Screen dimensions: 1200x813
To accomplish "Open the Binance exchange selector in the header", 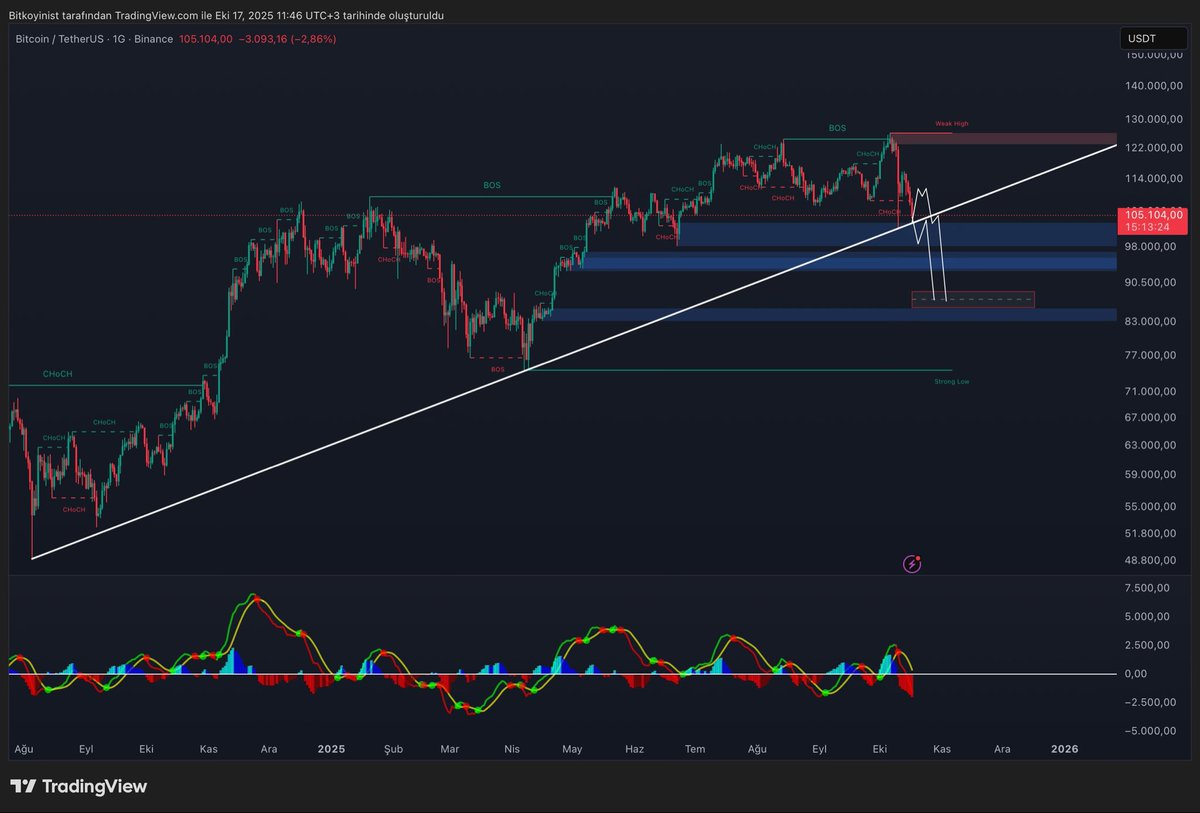I will [152, 39].
